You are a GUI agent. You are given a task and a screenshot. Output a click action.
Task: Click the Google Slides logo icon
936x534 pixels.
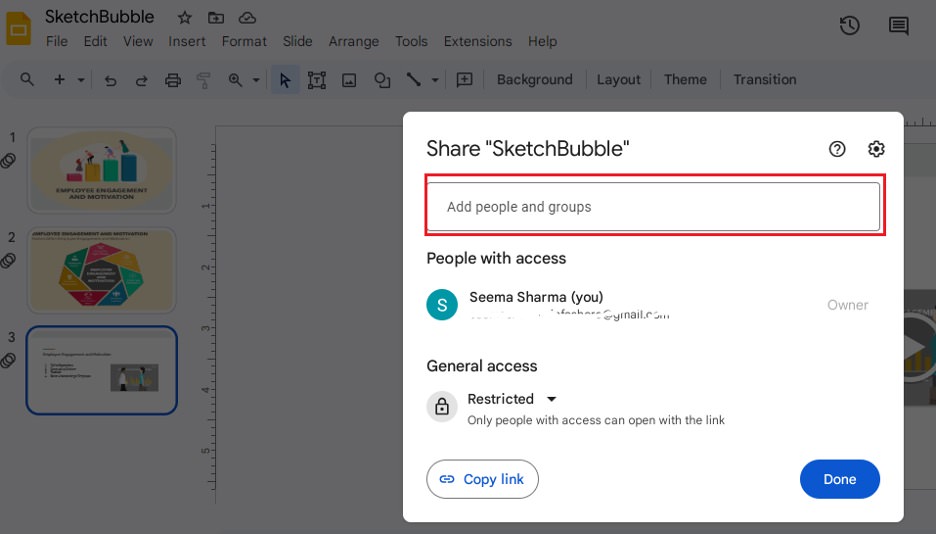(x=19, y=29)
